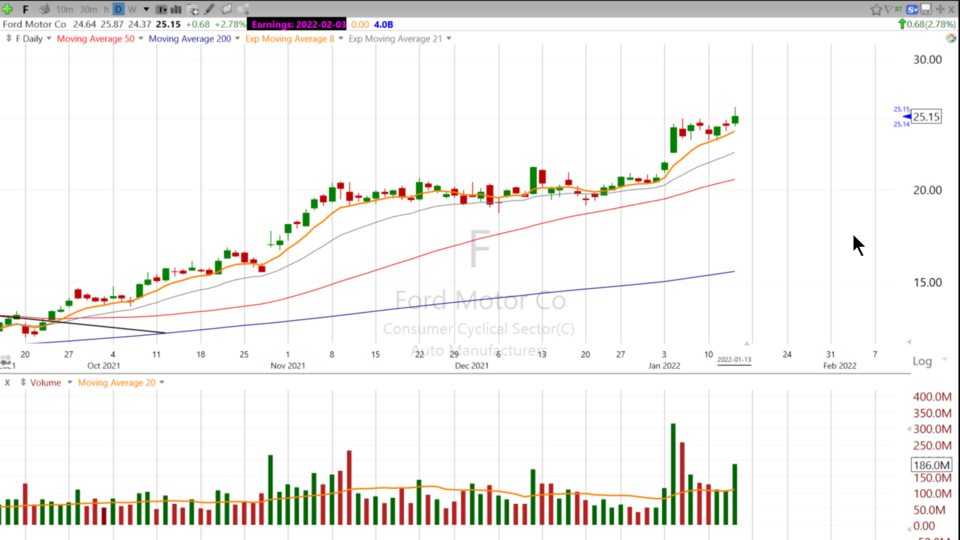Screen dimensions: 960x540
Task: Click the Exp Moving Average 8 label
Action: pos(290,39)
